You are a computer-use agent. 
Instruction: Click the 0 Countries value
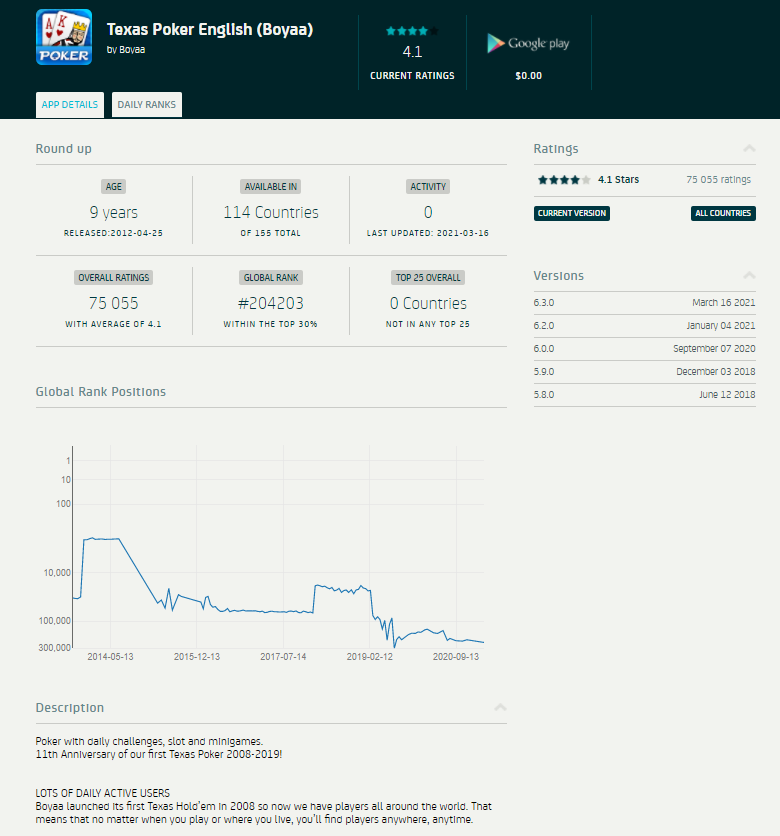pyautogui.click(x=428, y=303)
